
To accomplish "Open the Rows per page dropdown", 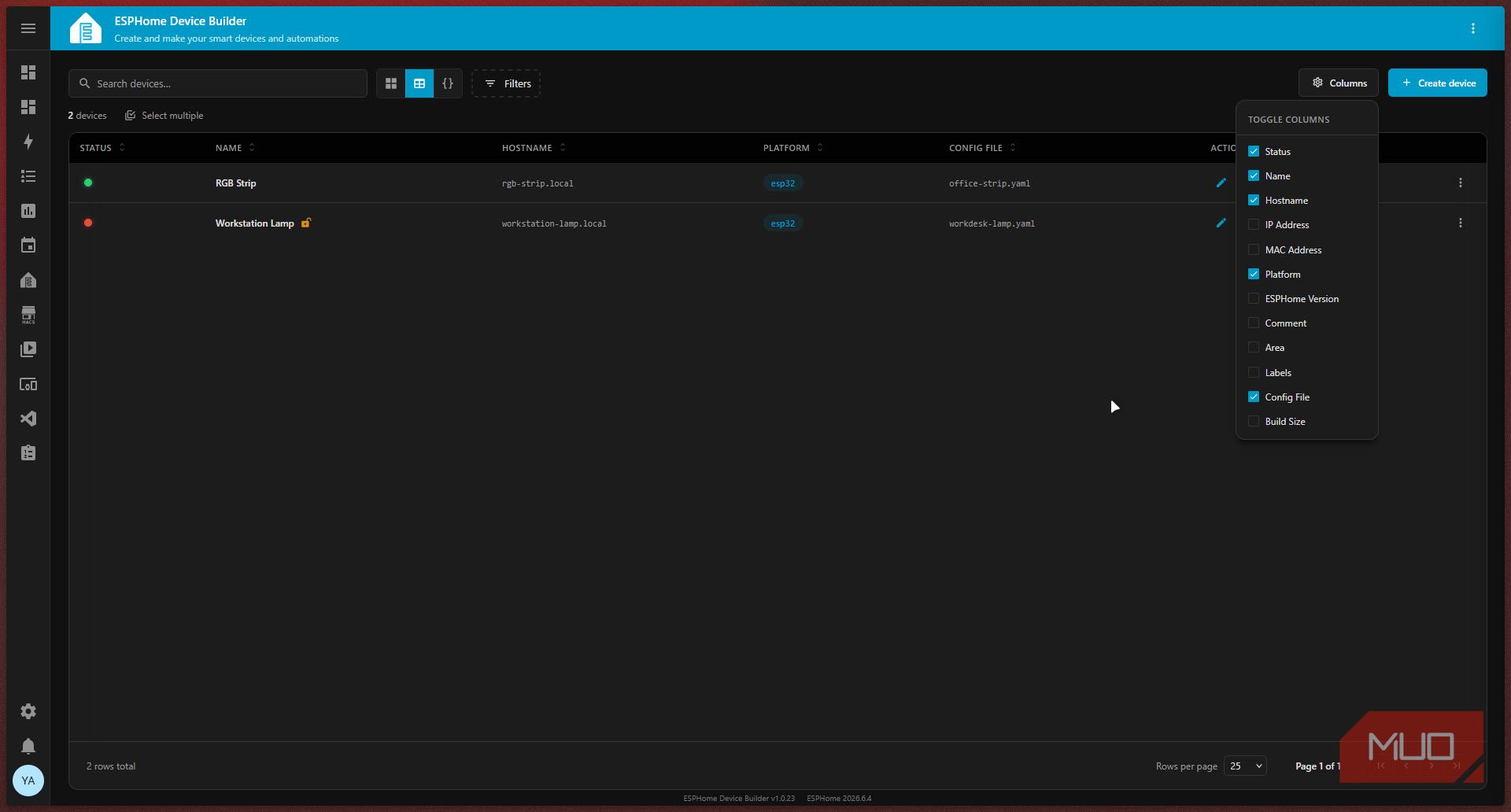I will click(1245, 766).
